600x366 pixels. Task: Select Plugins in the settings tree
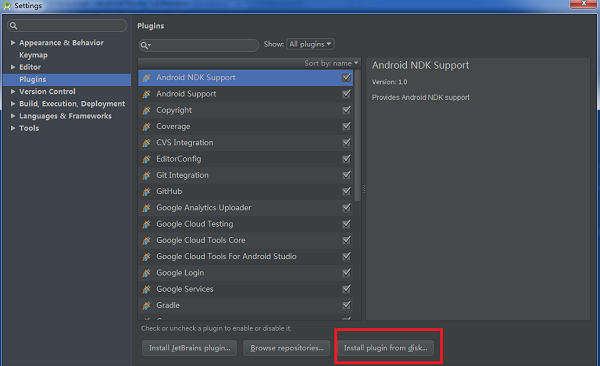pyautogui.click(x=67, y=79)
